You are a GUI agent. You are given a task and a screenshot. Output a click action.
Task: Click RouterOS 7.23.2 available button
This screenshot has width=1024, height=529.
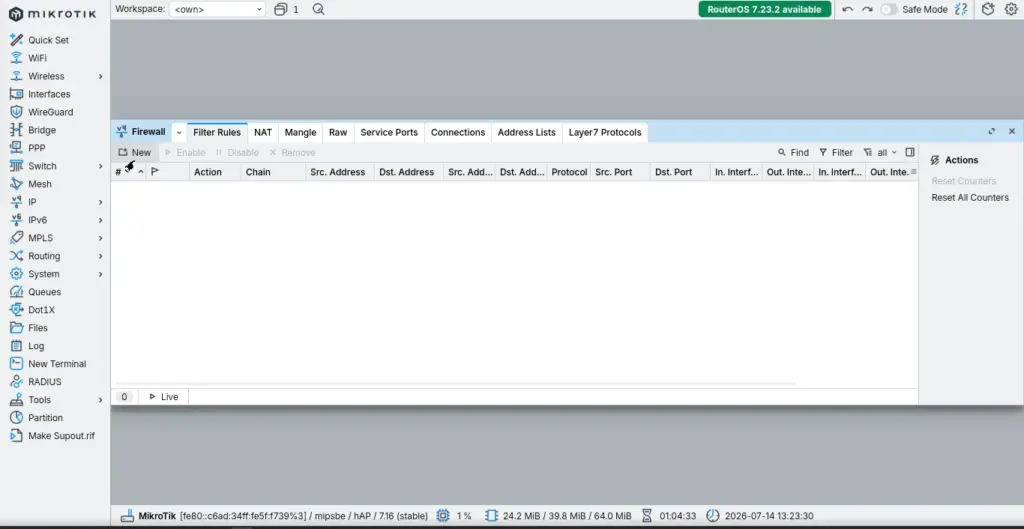(x=765, y=9)
